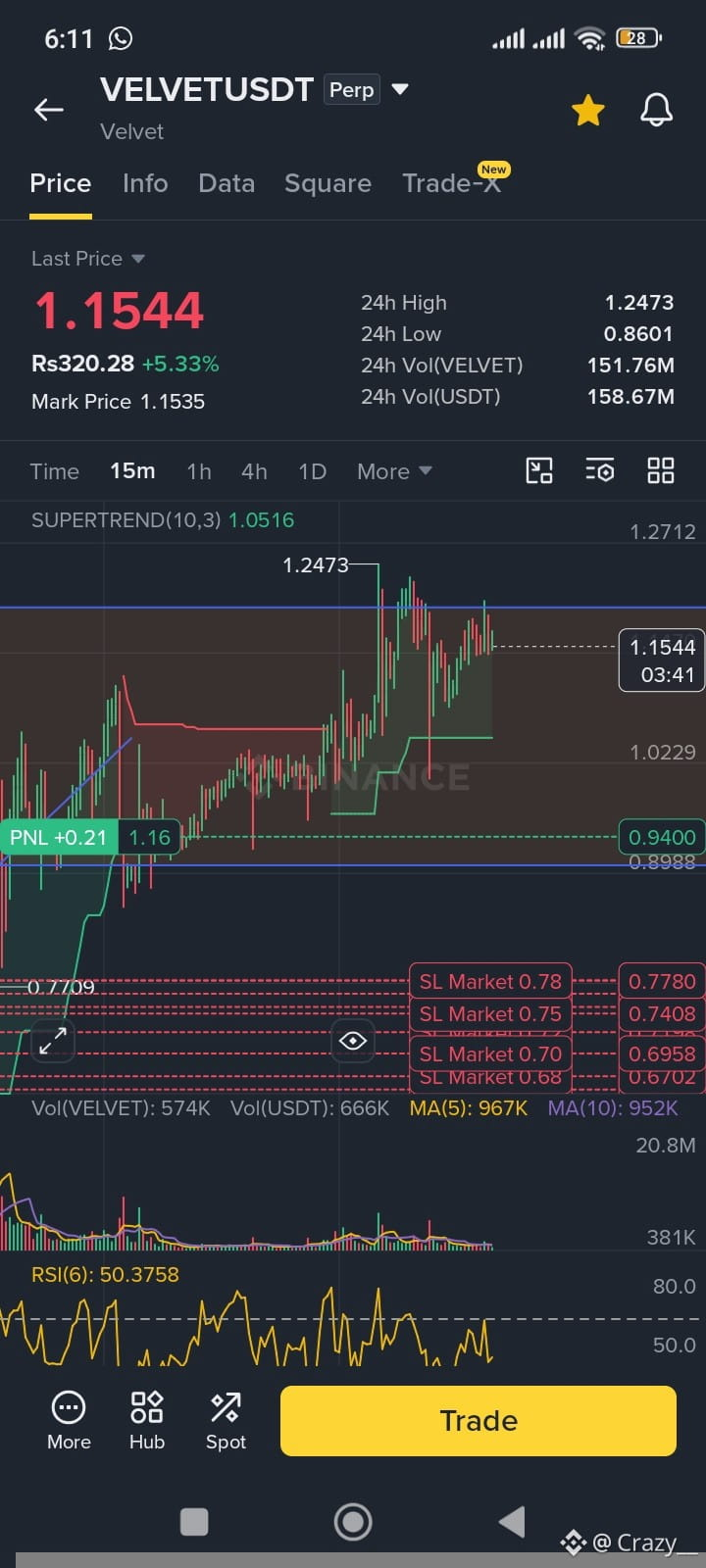Expand the More intervals dropdown
The height and width of the screenshot is (1568, 706).
394,471
